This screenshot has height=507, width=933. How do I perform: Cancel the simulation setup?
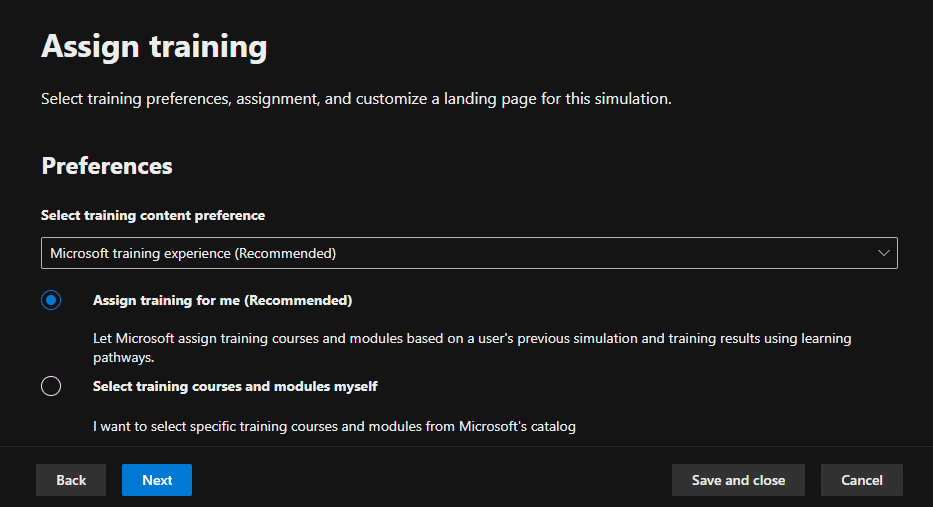861,480
